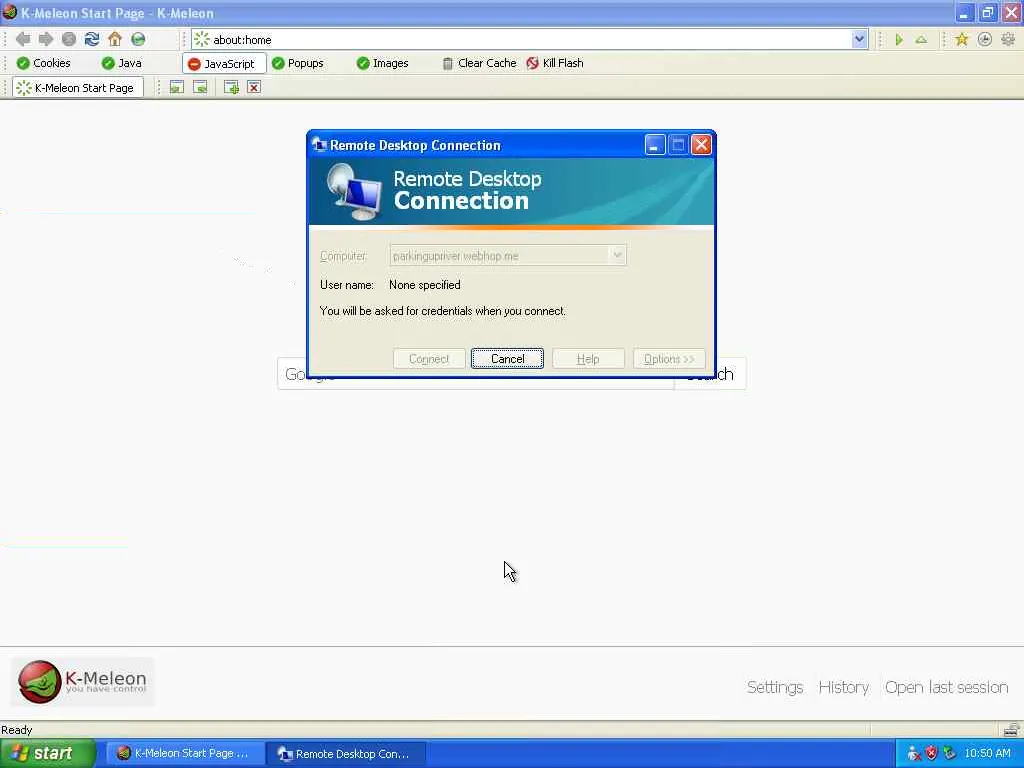Toggle Cookies in the privacy bar
The image size is (1024, 768).
tap(43, 63)
